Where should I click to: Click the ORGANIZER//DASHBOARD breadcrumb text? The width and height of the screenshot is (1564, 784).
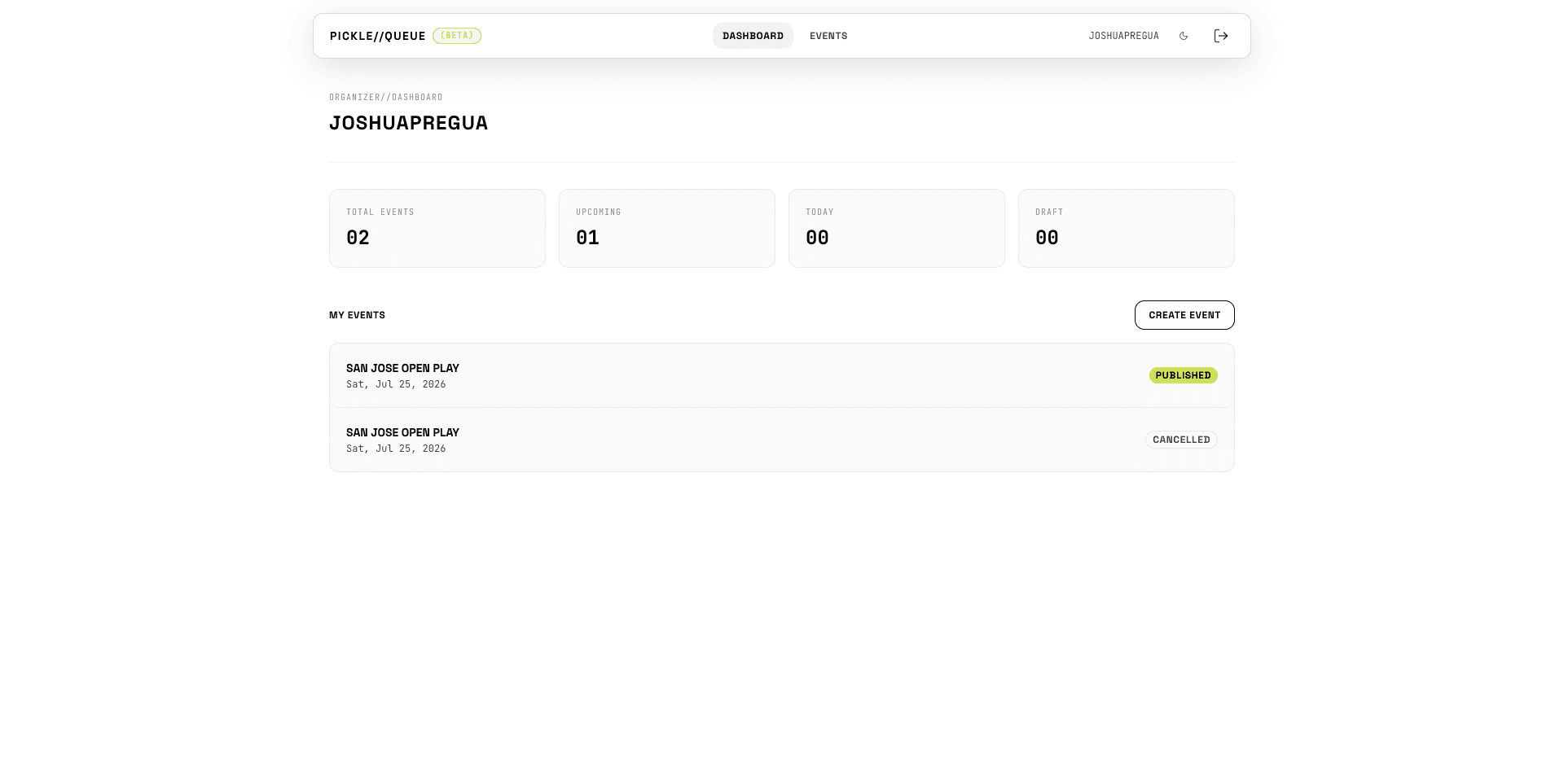(x=386, y=97)
